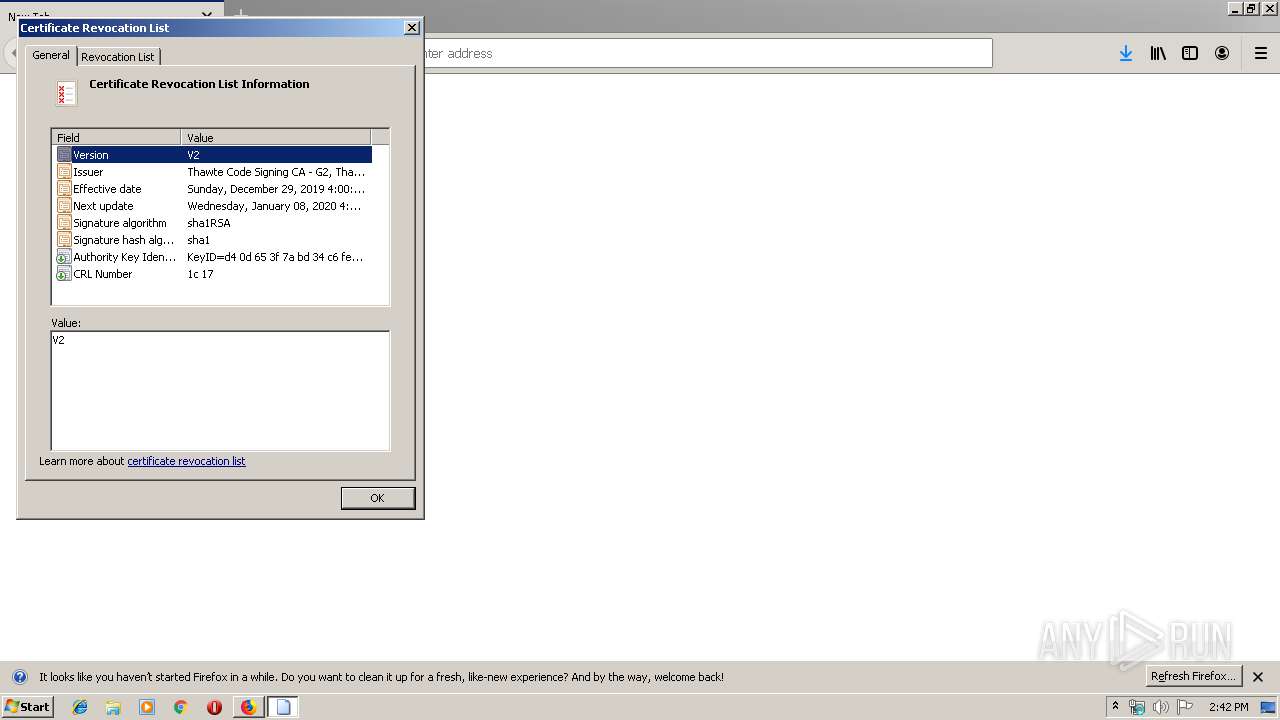Launch Google Chrome from the taskbar
The height and width of the screenshot is (720, 1280).
coord(181,707)
